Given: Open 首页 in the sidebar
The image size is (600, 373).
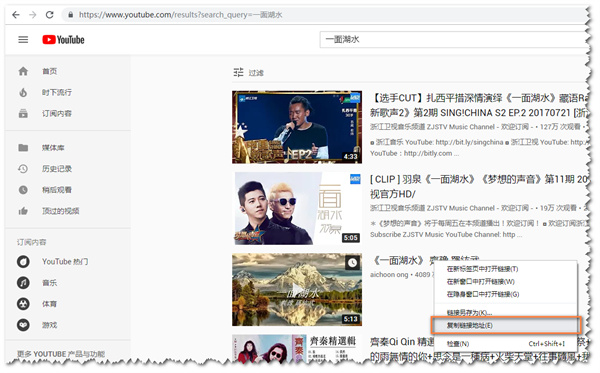Looking at the screenshot, I should (x=49, y=71).
